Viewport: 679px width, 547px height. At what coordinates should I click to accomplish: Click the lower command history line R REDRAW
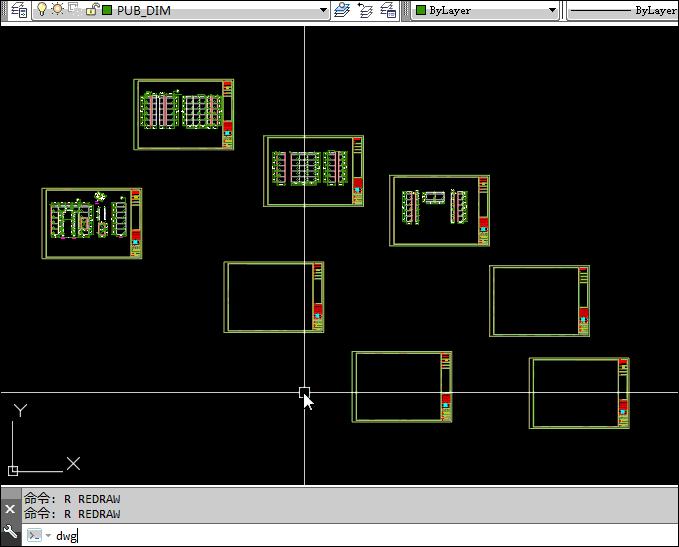pos(72,514)
